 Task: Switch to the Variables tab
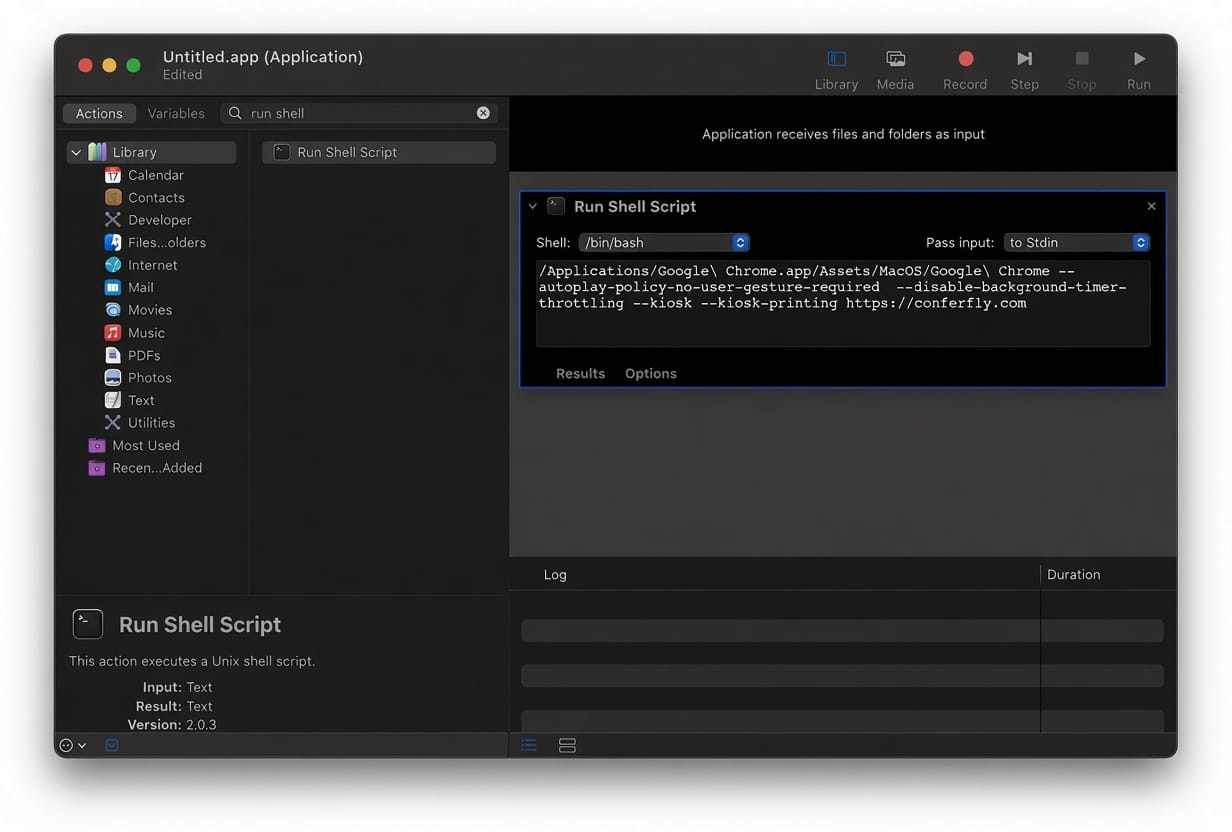(176, 113)
